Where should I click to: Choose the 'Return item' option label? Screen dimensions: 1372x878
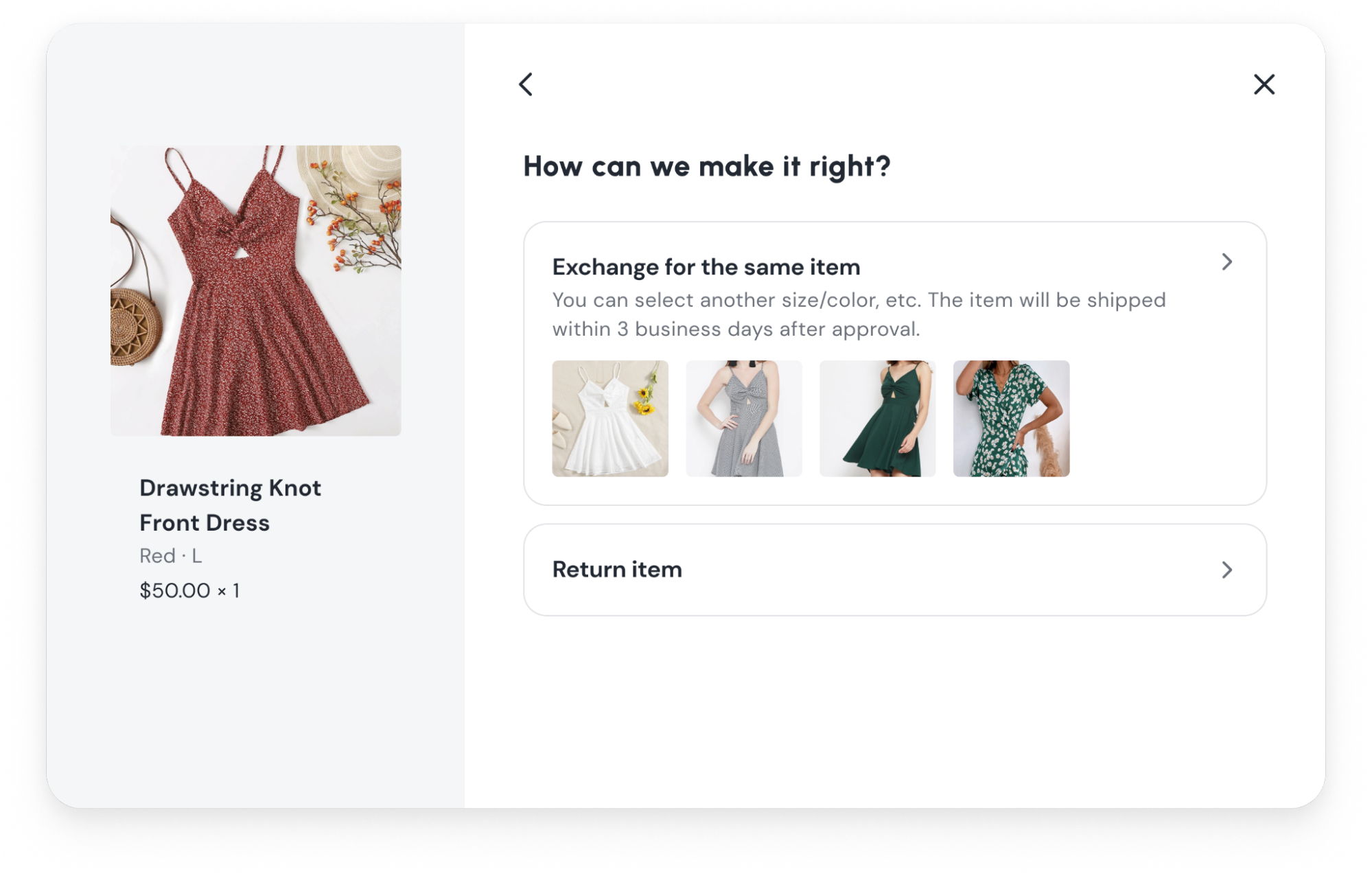(x=617, y=570)
